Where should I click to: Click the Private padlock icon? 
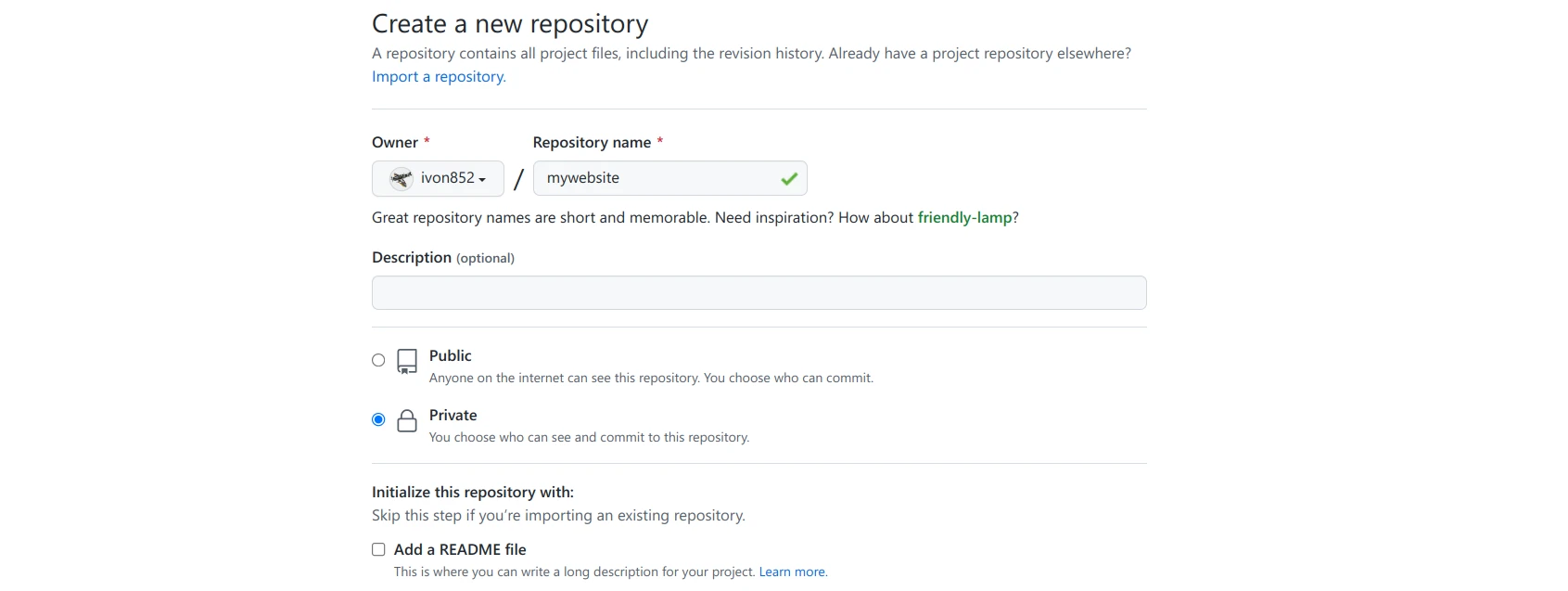407,421
